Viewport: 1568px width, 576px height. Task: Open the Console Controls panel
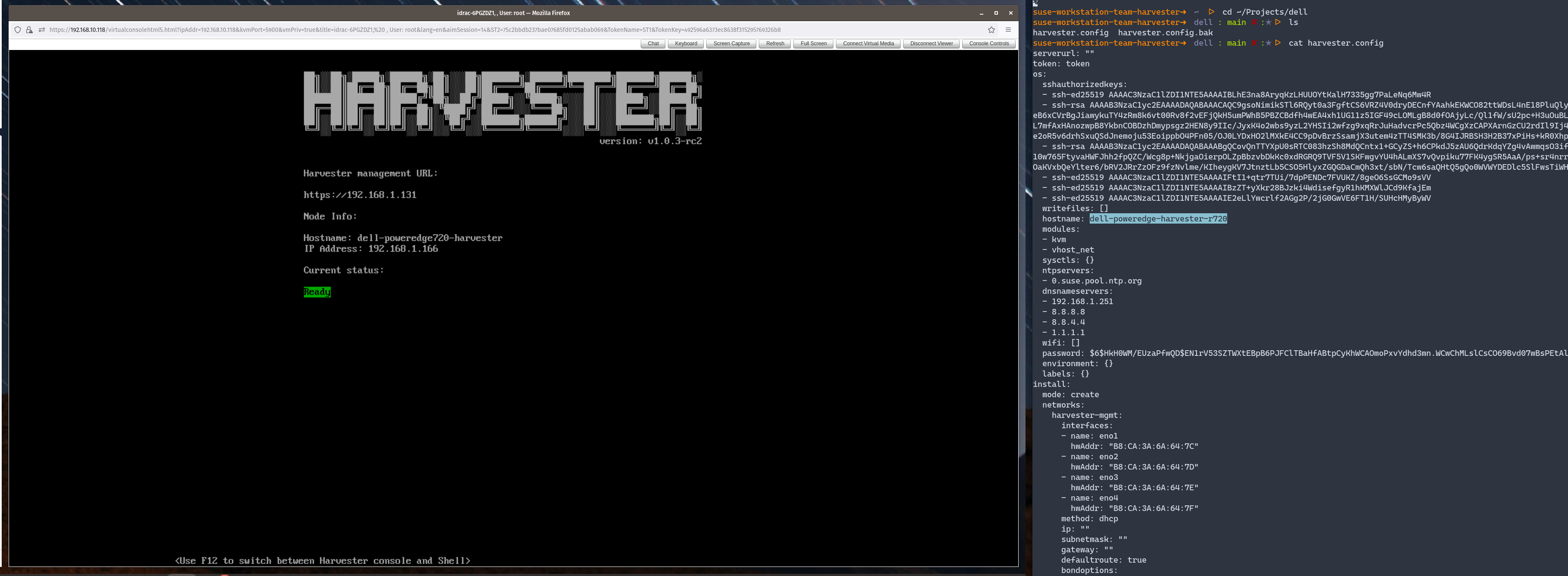pos(988,44)
